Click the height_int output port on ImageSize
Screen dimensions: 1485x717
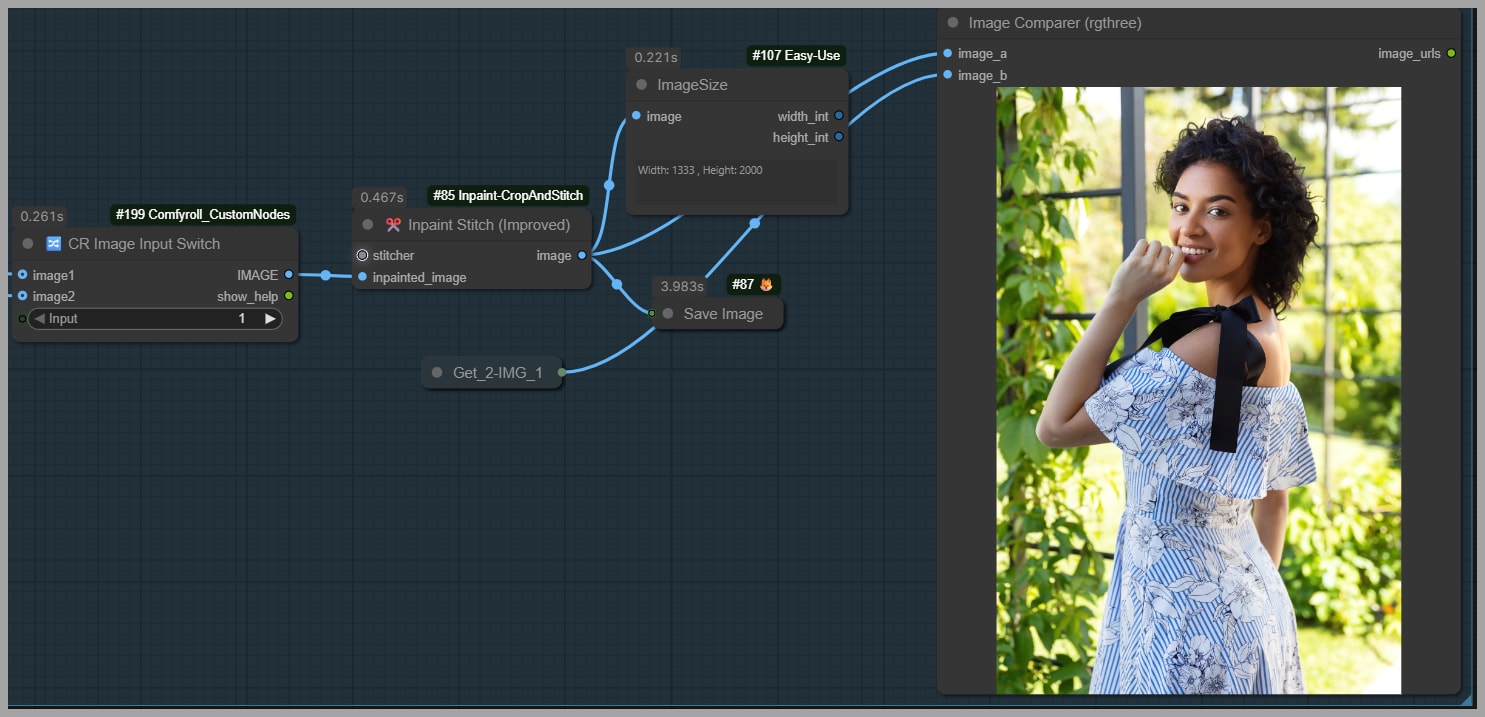(x=839, y=137)
